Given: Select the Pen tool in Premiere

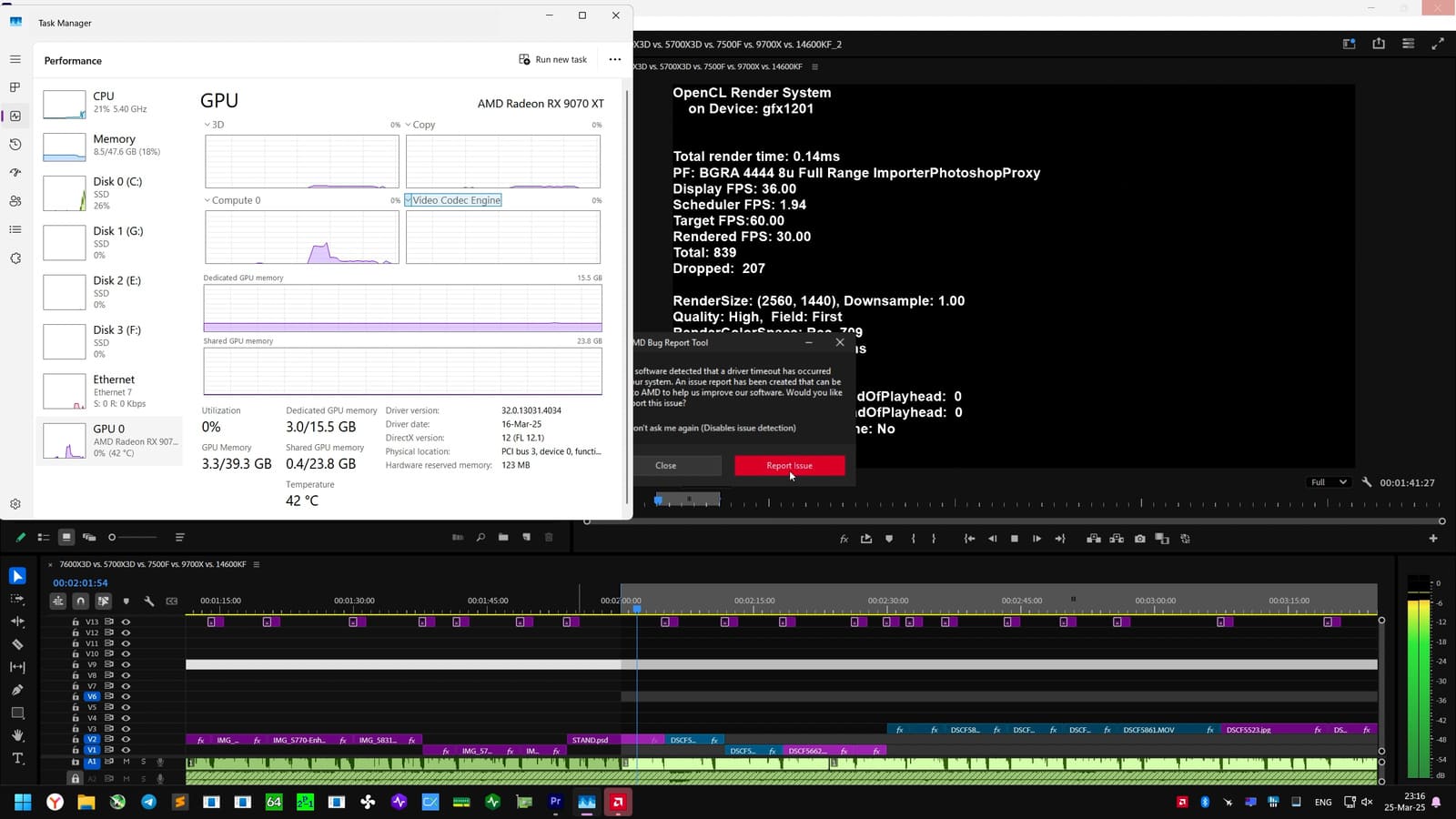Looking at the screenshot, I should [17, 690].
